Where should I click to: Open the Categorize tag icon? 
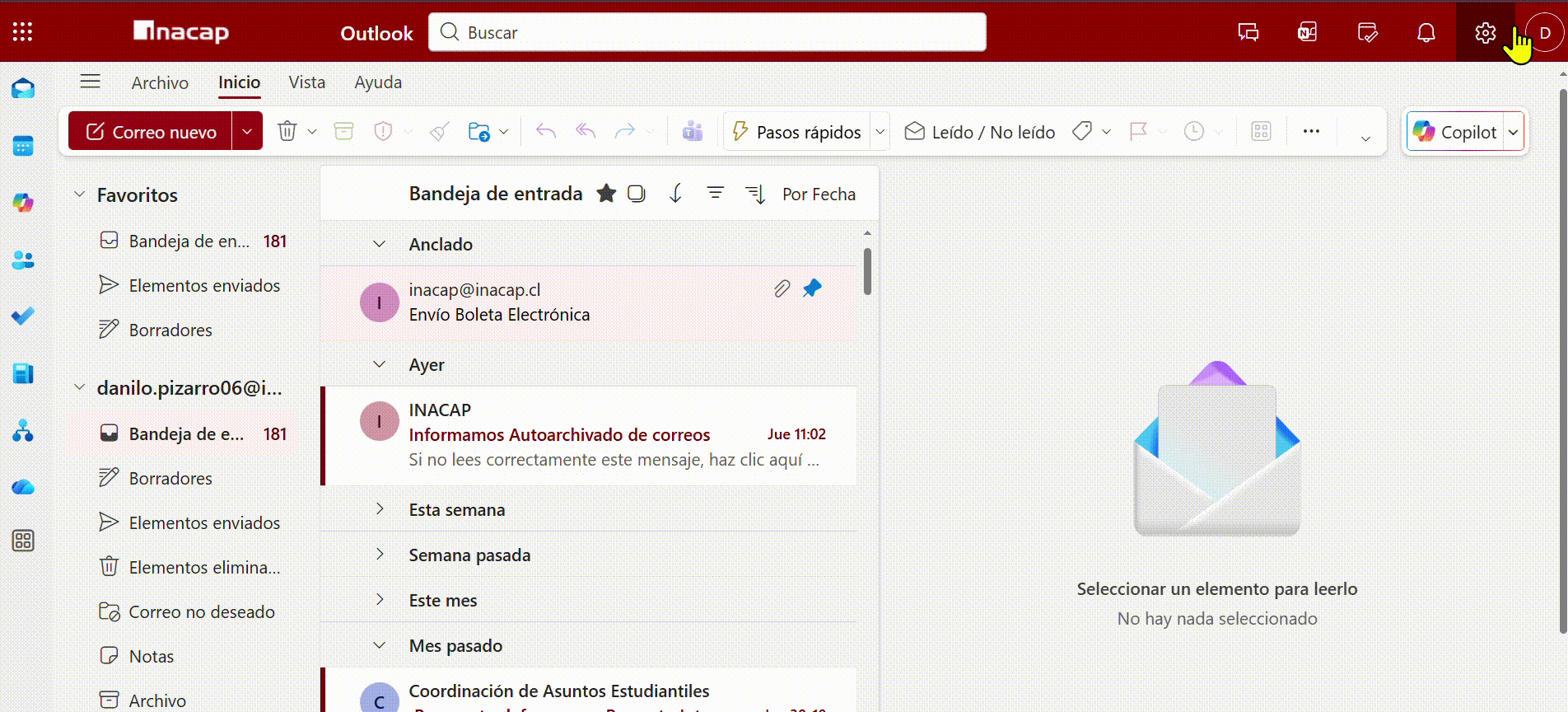pos(1082,131)
